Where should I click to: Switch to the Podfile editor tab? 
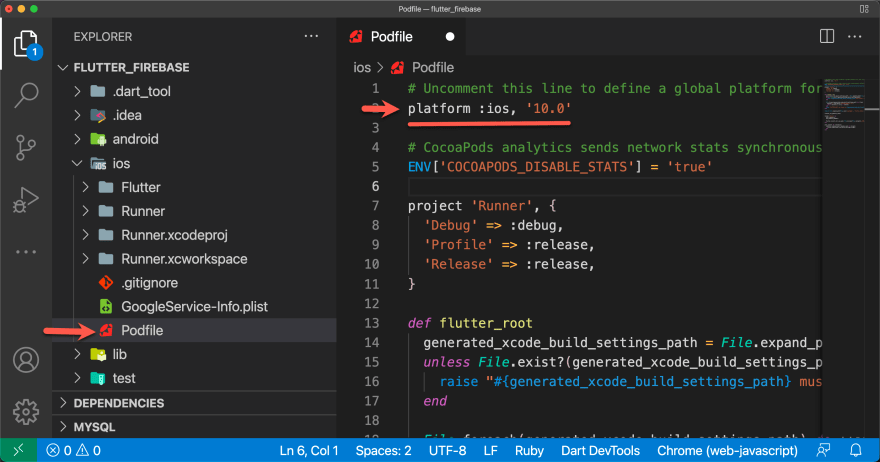(x=401, y=36)
